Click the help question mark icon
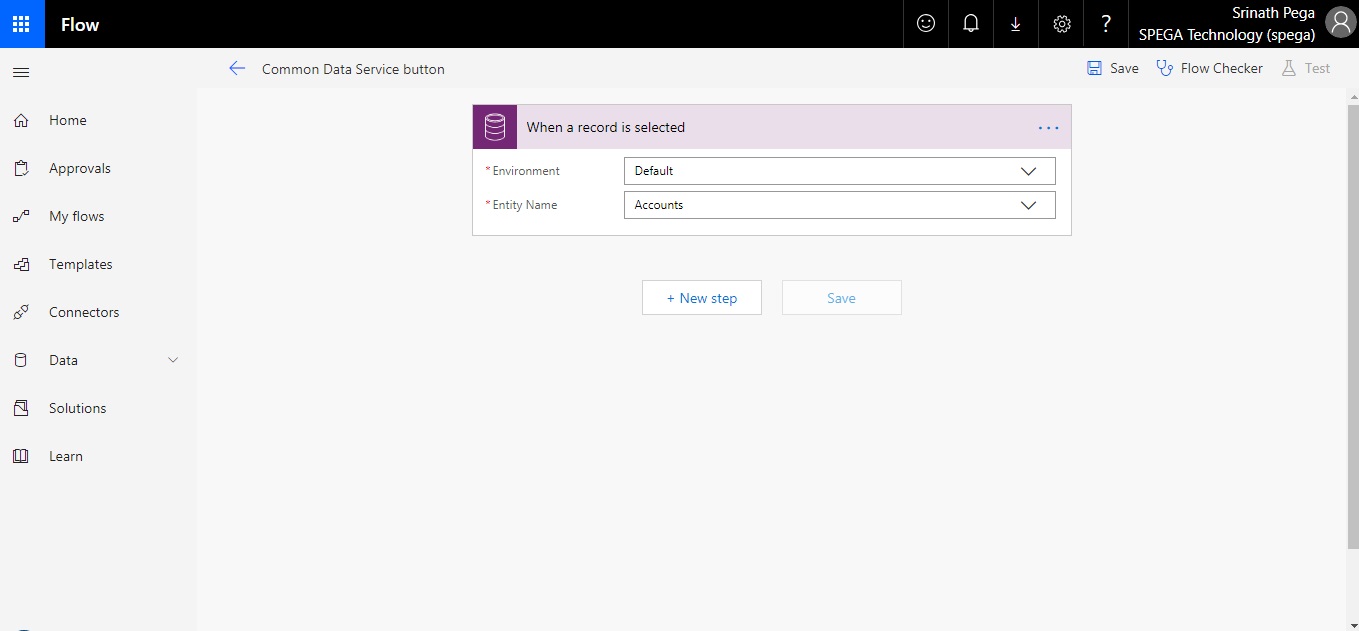The width and height of the screenshot is (1359, 631). 1106,24
